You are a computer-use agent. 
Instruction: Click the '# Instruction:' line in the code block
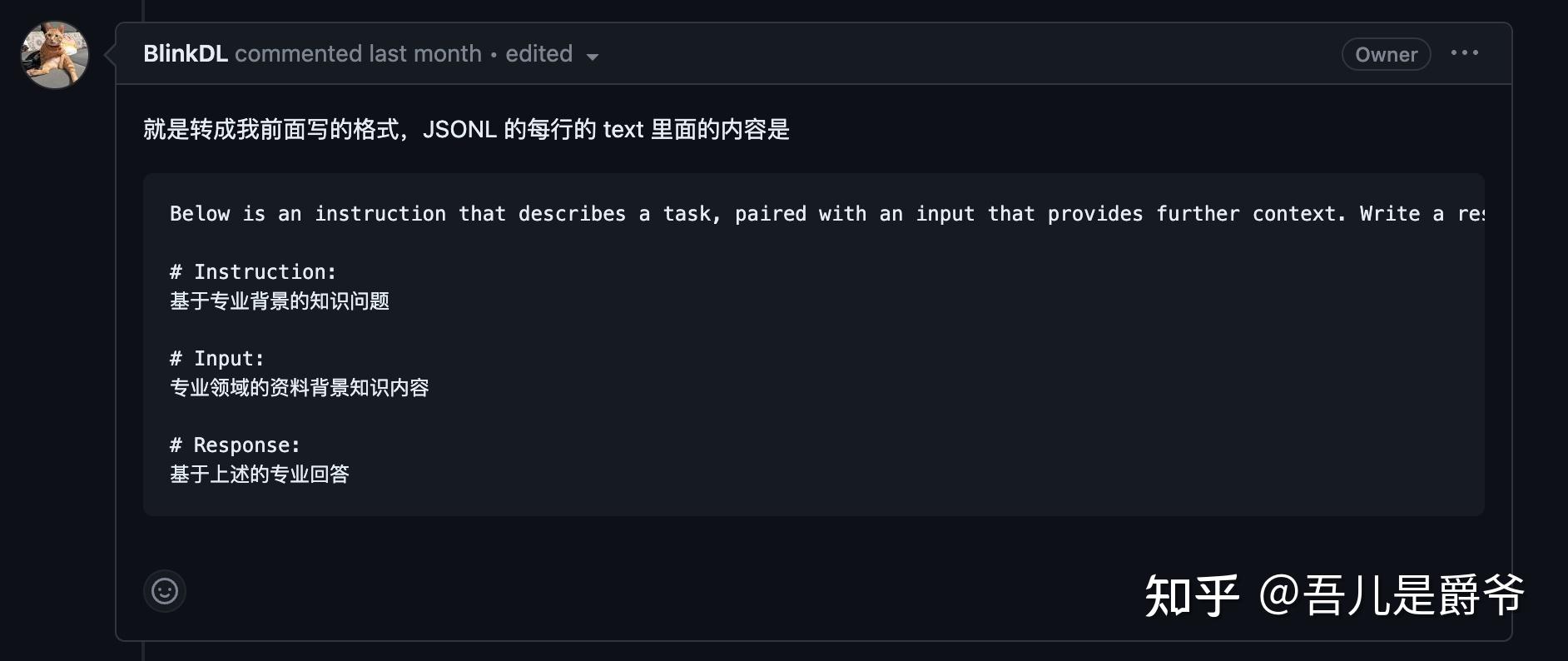(253, 272)
